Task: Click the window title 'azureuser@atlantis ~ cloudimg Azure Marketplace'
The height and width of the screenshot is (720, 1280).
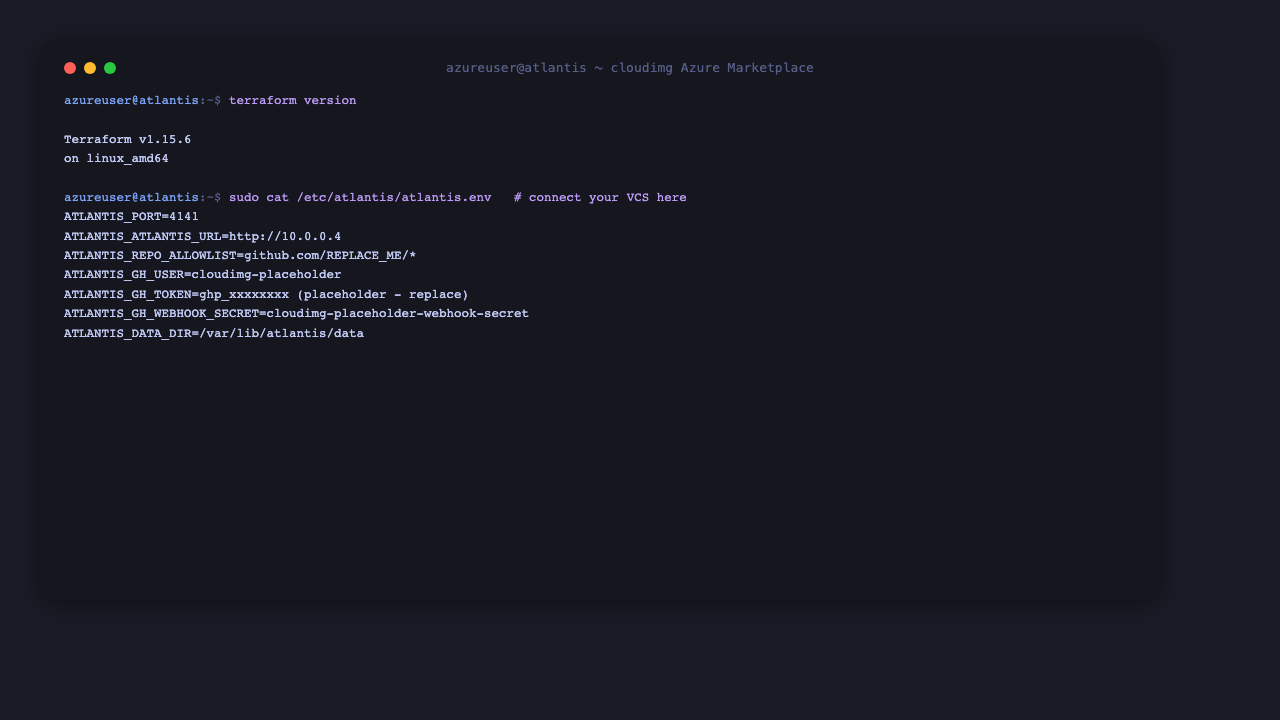Action: click(x=630, y=68)
